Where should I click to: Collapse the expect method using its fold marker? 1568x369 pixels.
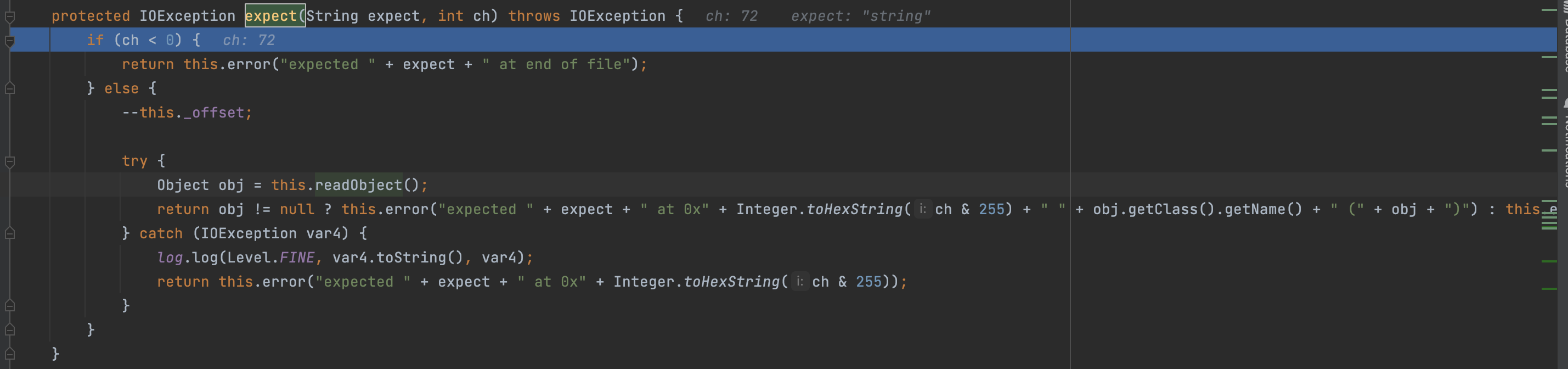click(10, 16)
